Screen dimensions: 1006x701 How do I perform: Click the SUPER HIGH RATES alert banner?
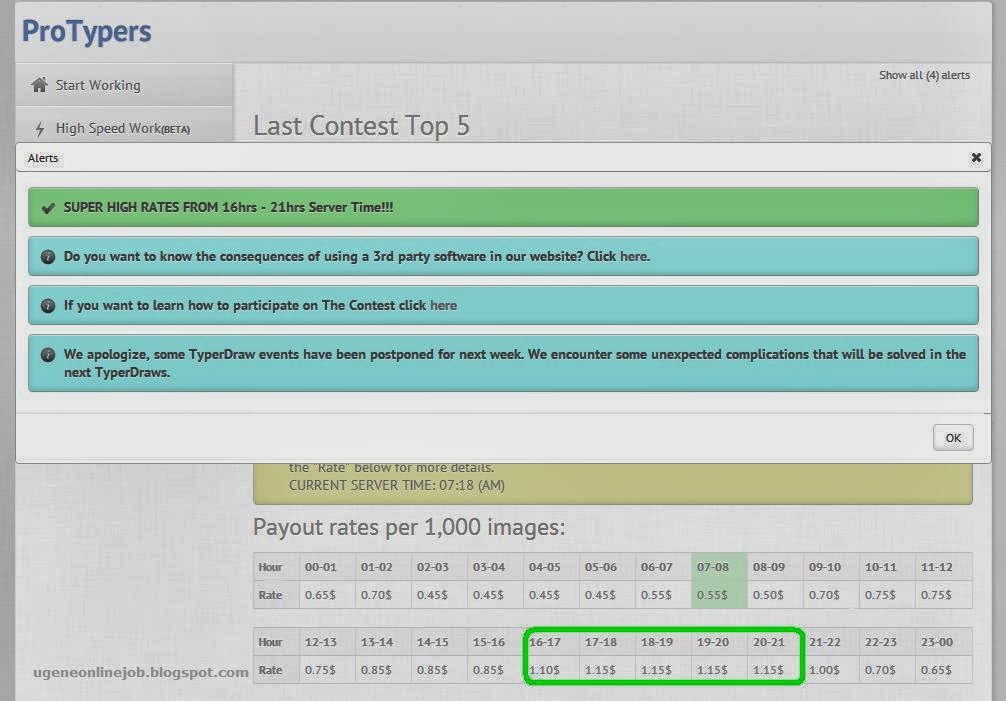pos(503,207)
